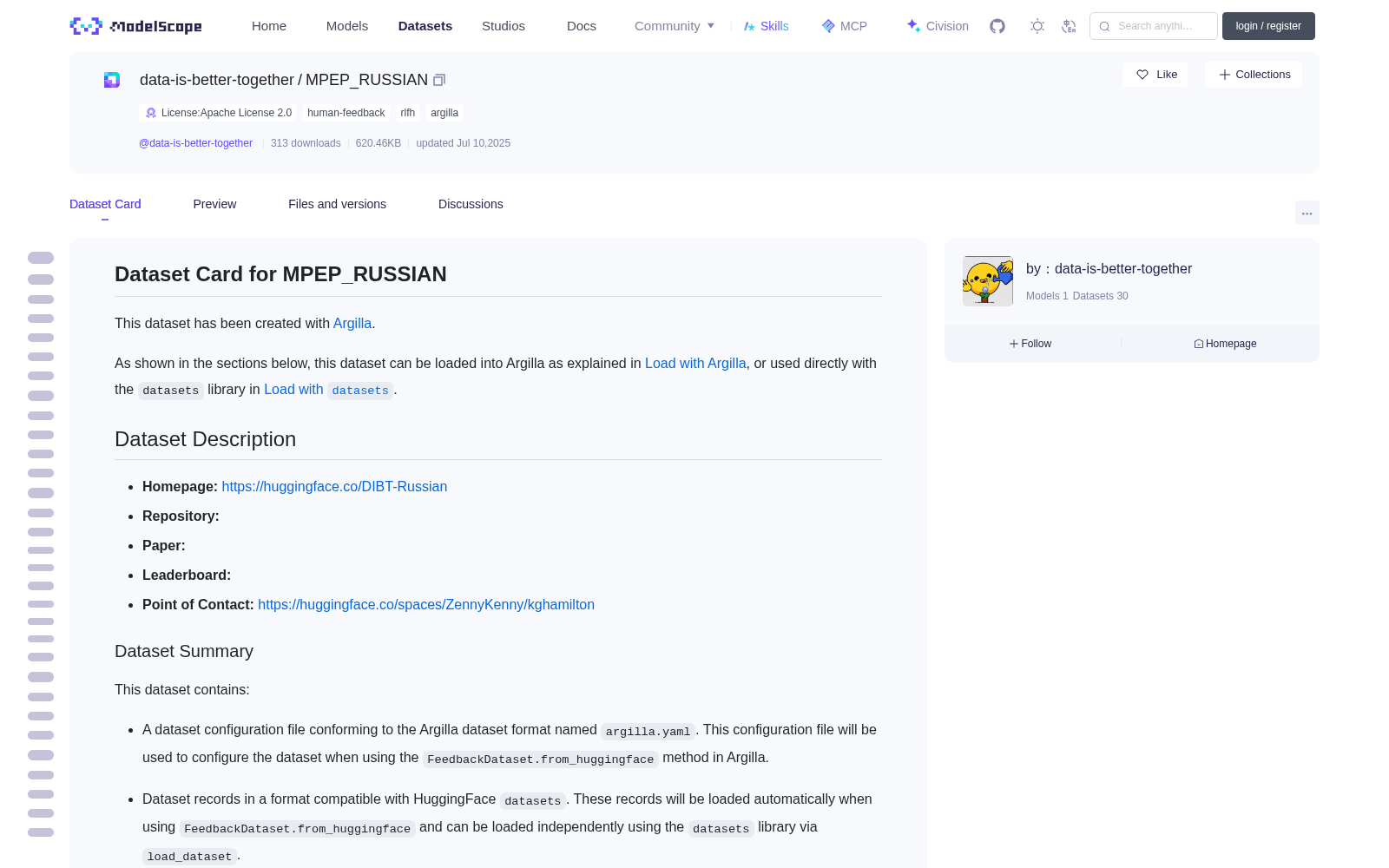Focus the Search anything input field
This screenshot has width=1389, height=868.
(x=1154, y=26)
